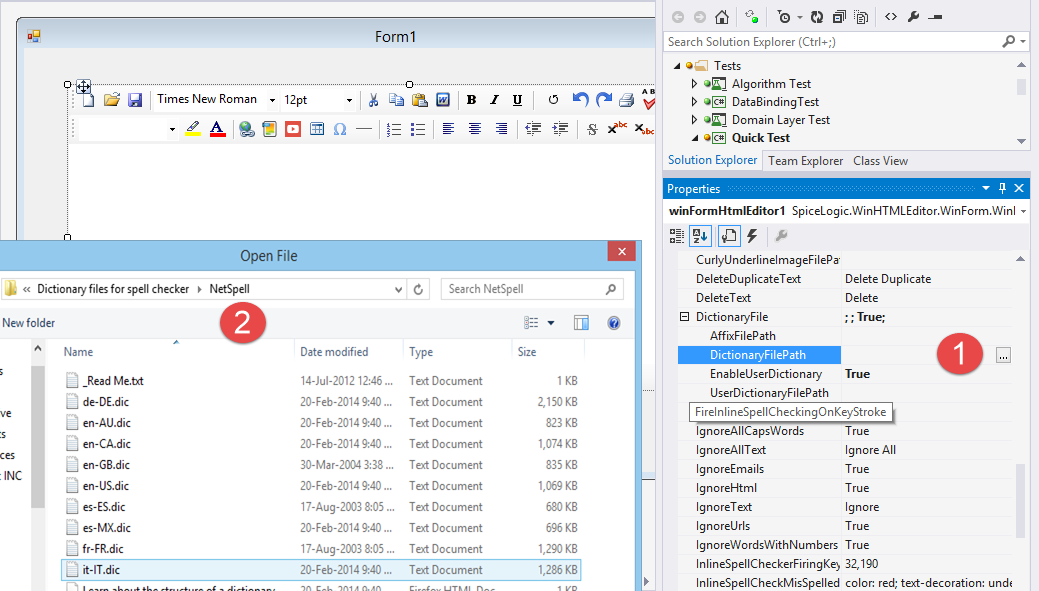Toggle Alphabetical sort in Properties panel
The width and height of the screenshot is (1039, 591).
tap(701, 236)
